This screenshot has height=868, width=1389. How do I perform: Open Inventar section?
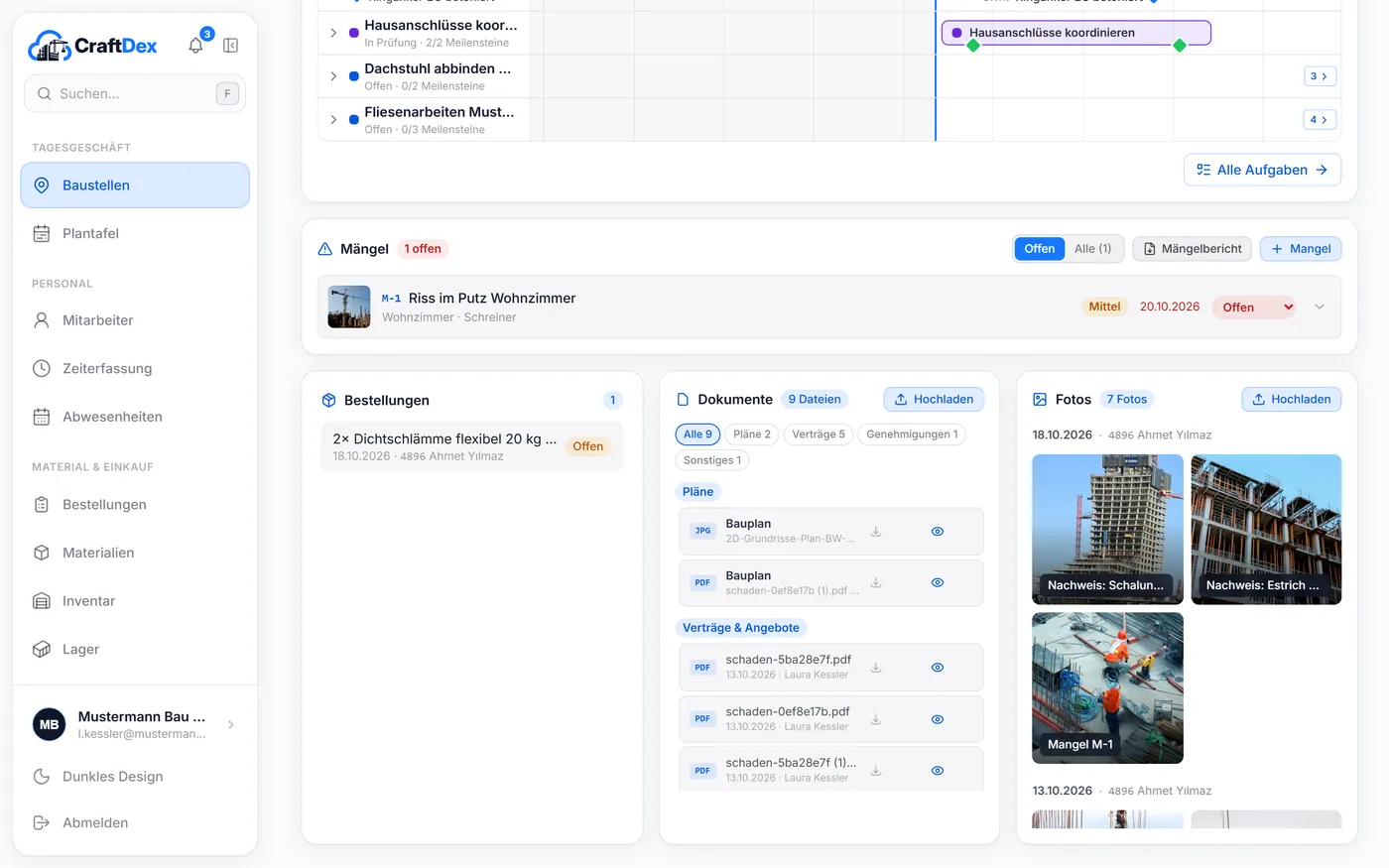[135, 601]
